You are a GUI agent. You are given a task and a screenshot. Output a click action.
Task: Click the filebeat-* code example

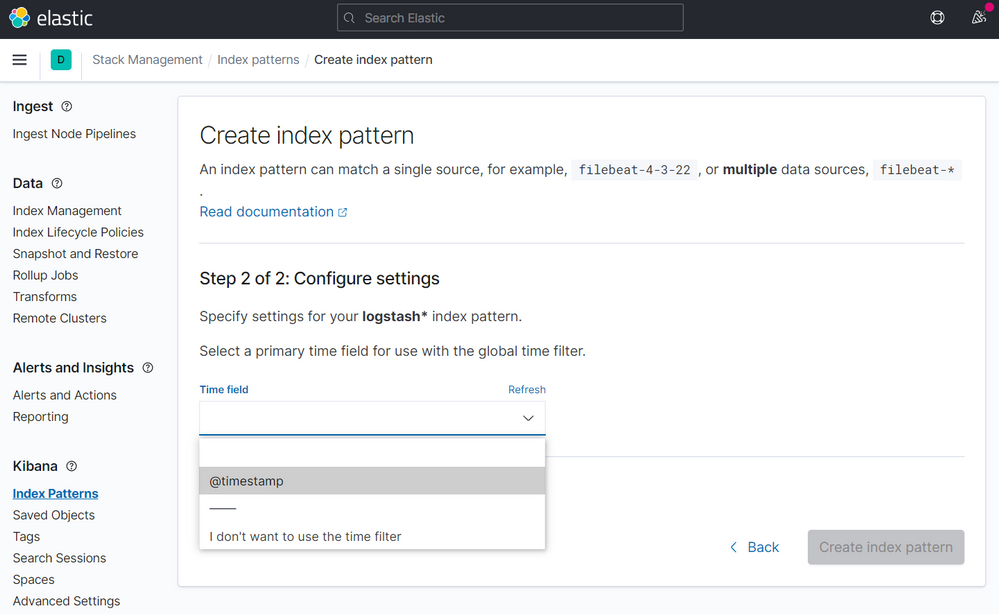tap(917, 170)
